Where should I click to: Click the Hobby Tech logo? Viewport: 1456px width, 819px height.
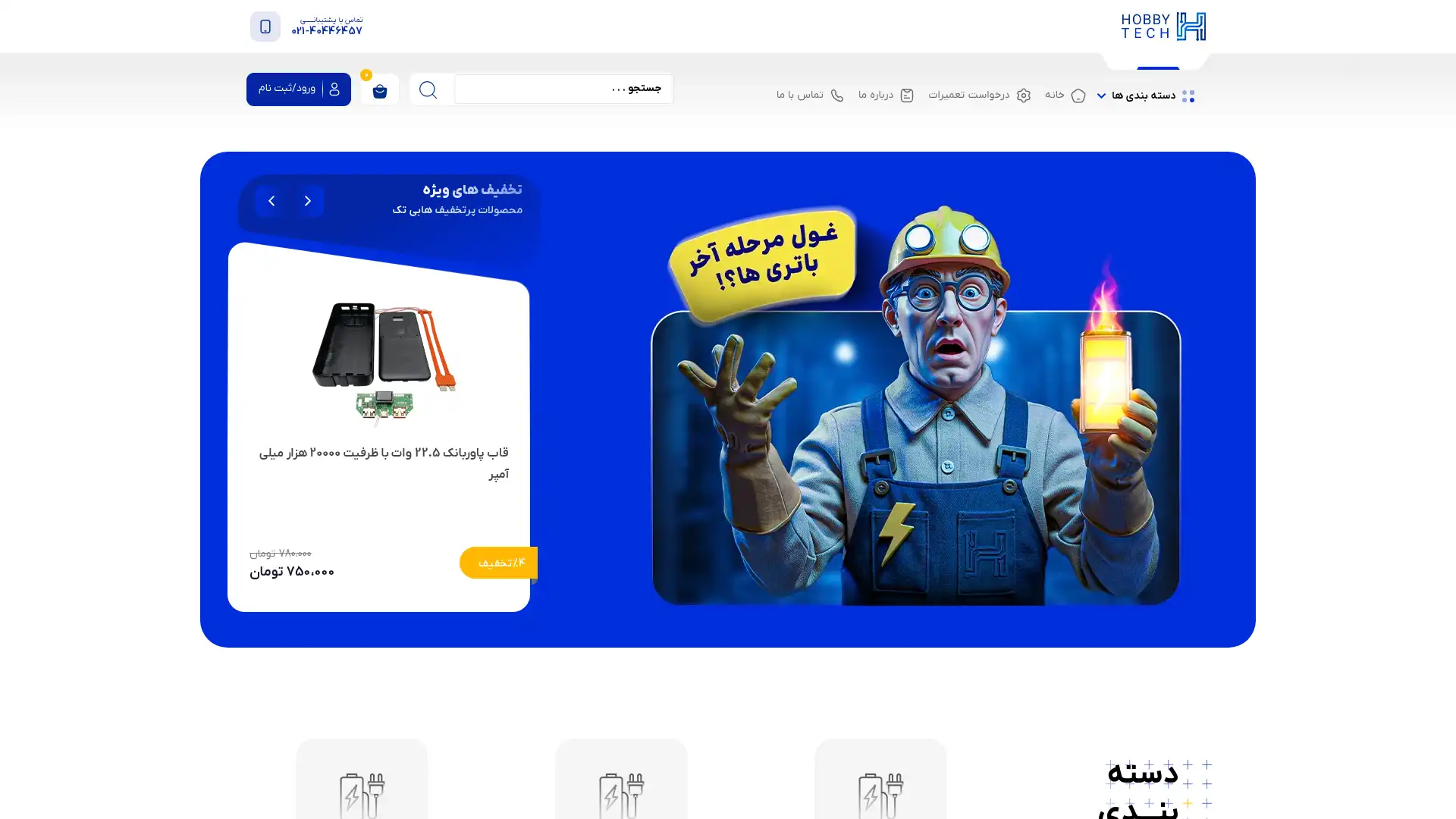1163,27
